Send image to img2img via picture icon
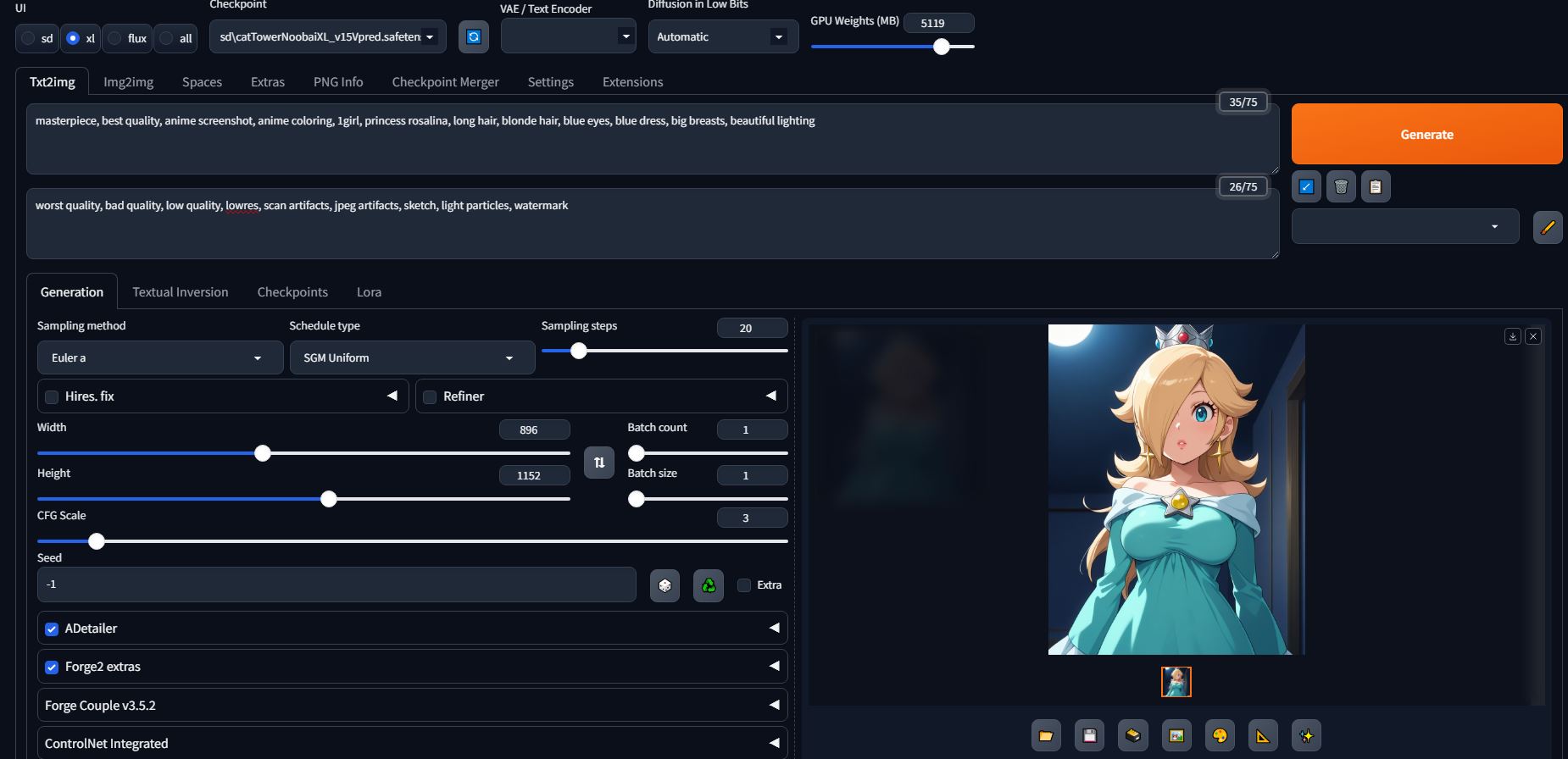The image size is (1568, 759). pos(1176,735)
